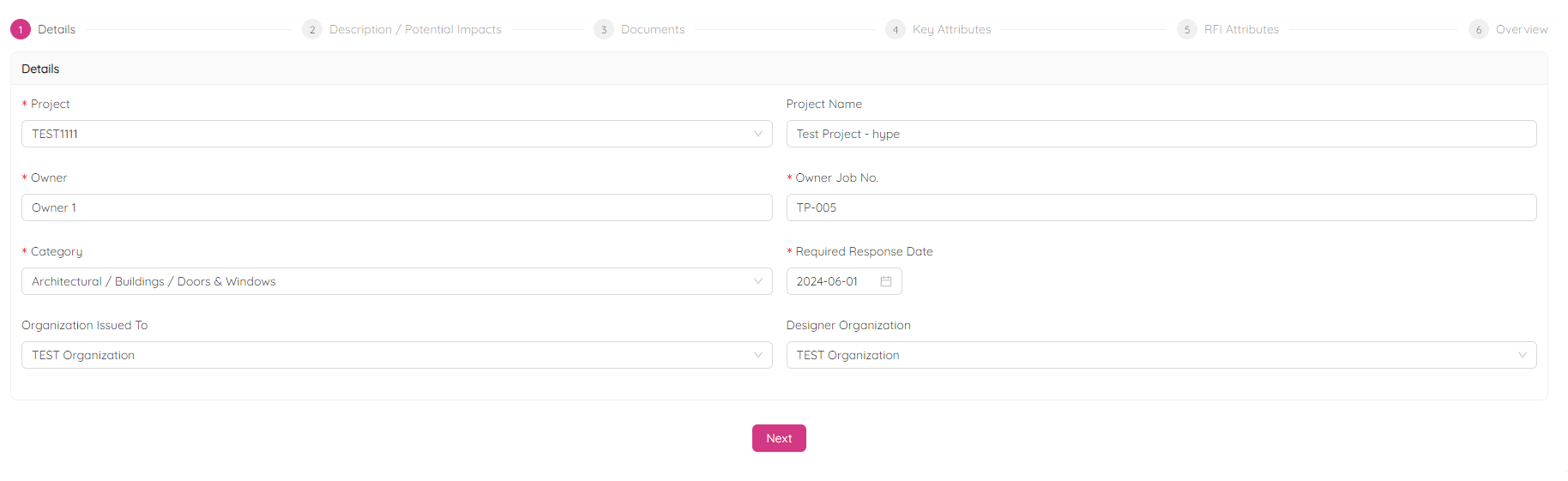Viewport: 1568px width, 481px height.
Task: Click step 3 number circle icon
Action: (604, 29)
